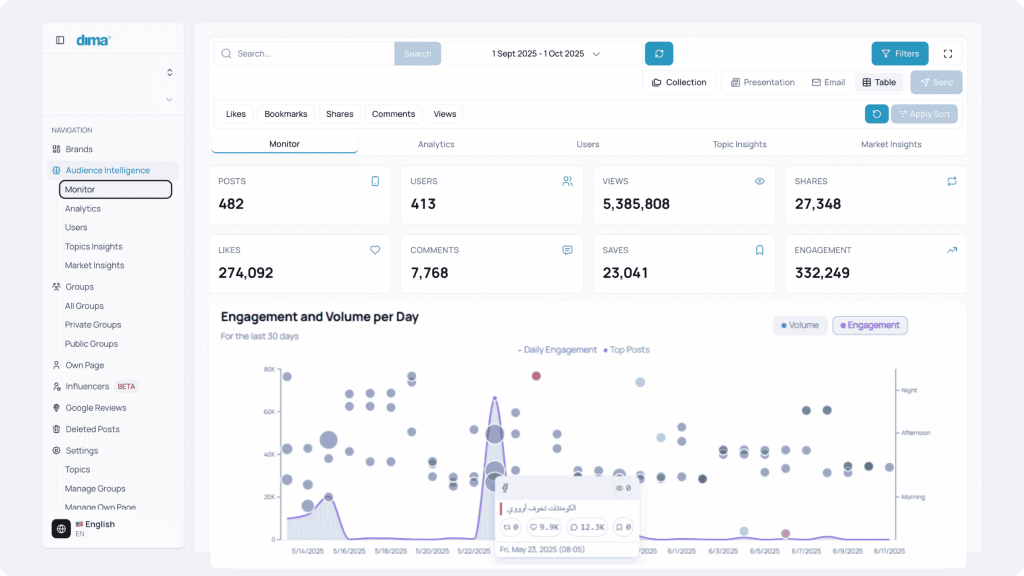Image resolution: width=1024 pixels, height=576 pixels.
Task: Open Own Page in the sidebar
Action: pyautogui.click(x=84, y=366)
